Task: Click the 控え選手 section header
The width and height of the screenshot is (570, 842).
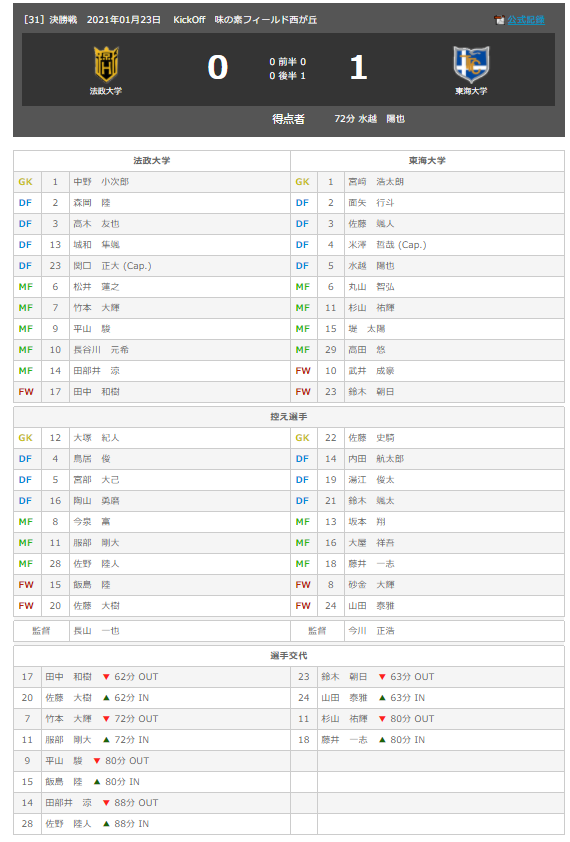Action: (289, 417)
